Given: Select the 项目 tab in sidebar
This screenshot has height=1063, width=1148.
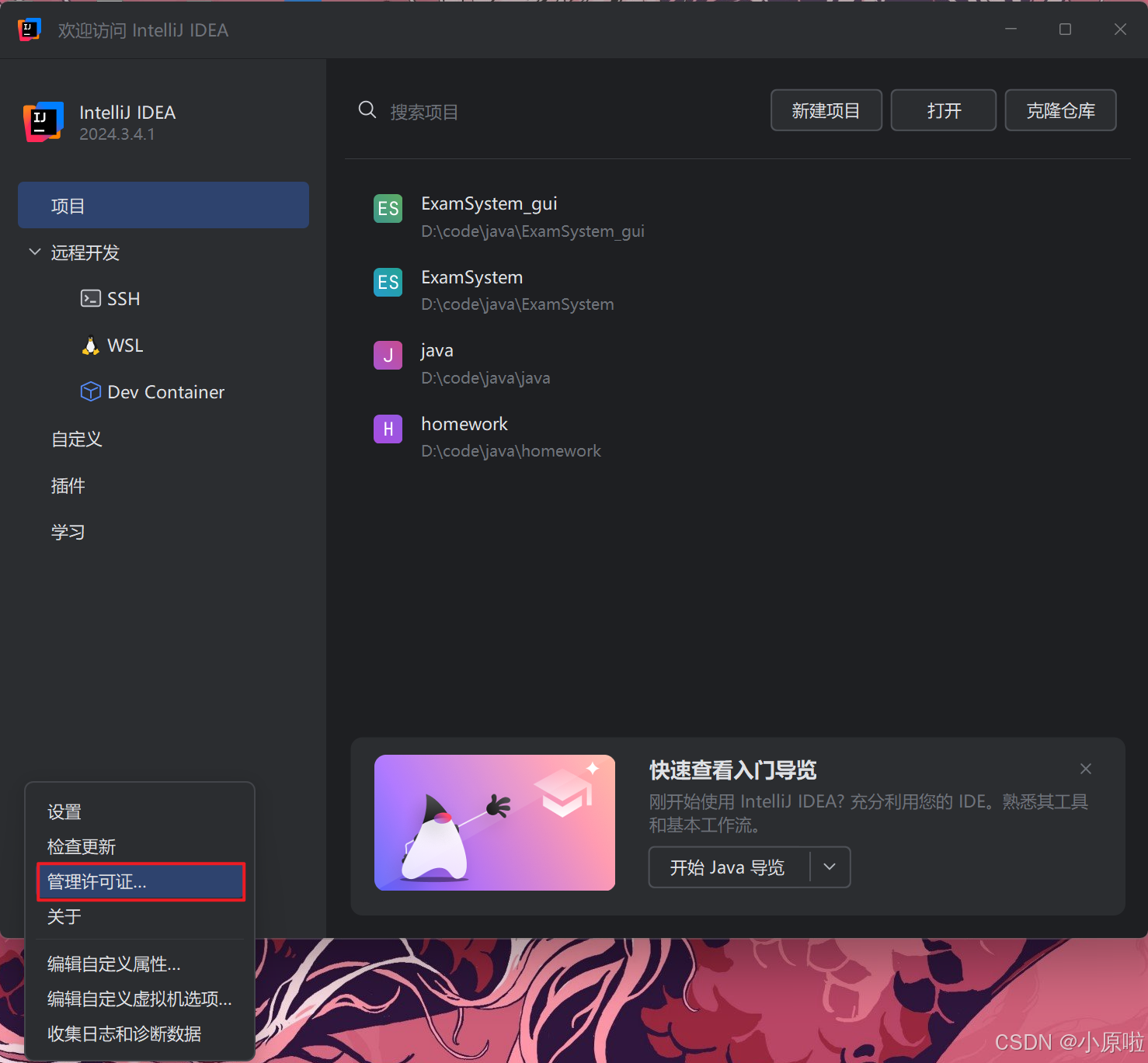Looking at the screenshot, I should (163, 205).
